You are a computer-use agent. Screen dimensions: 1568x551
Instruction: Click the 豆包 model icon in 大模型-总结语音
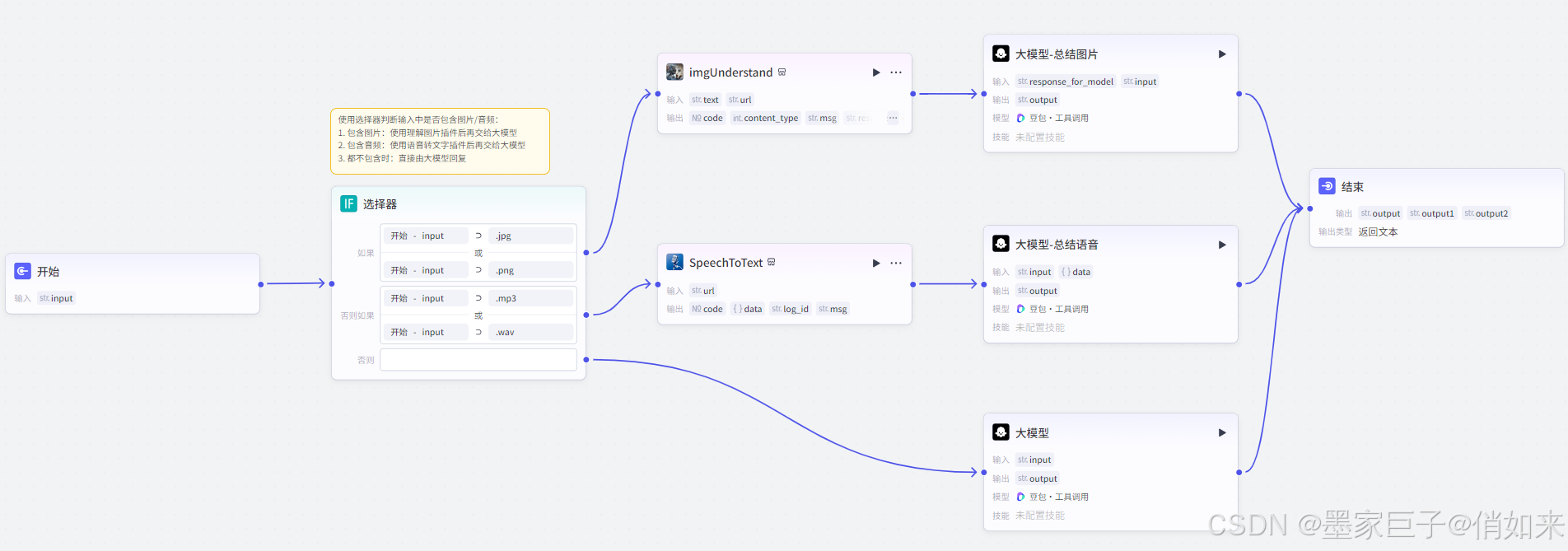(1021, 309)
